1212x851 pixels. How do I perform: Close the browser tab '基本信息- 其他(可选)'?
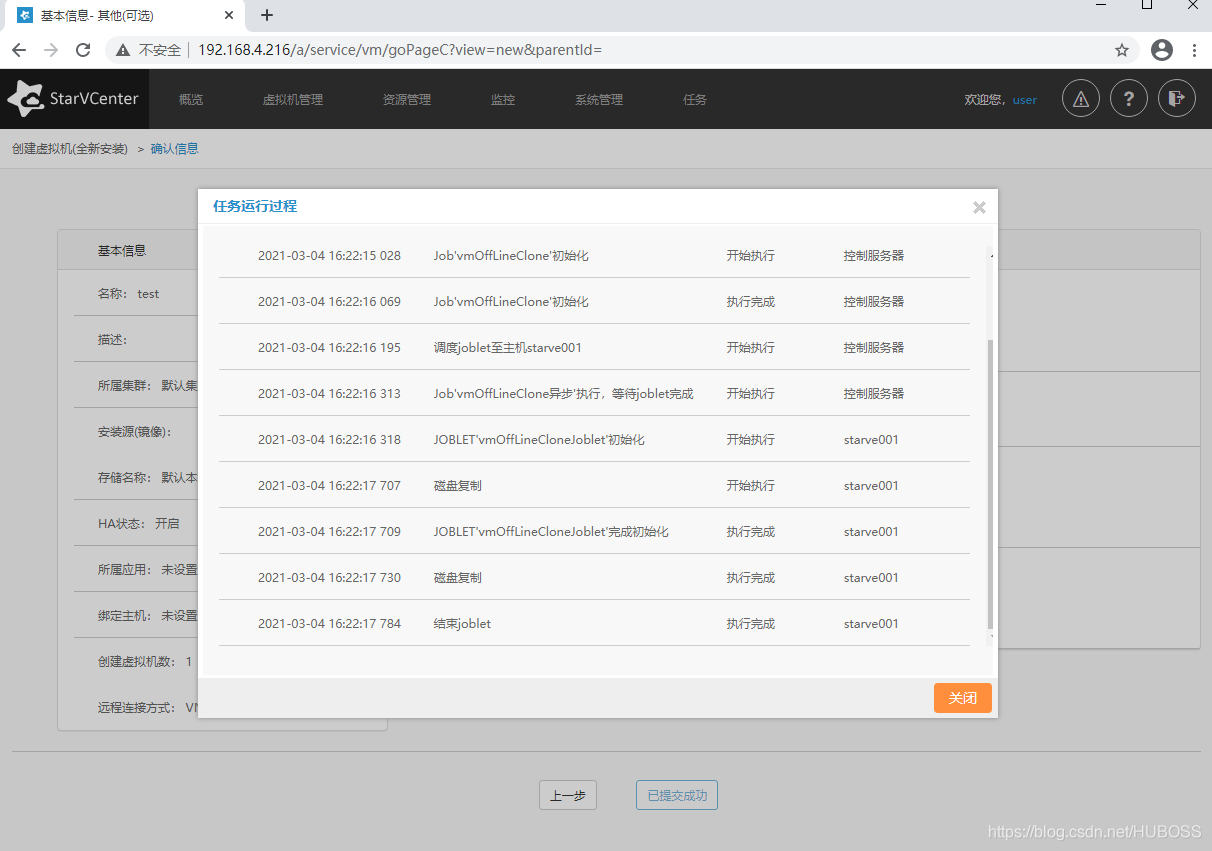pyautogui.click(x=229, y=16)
